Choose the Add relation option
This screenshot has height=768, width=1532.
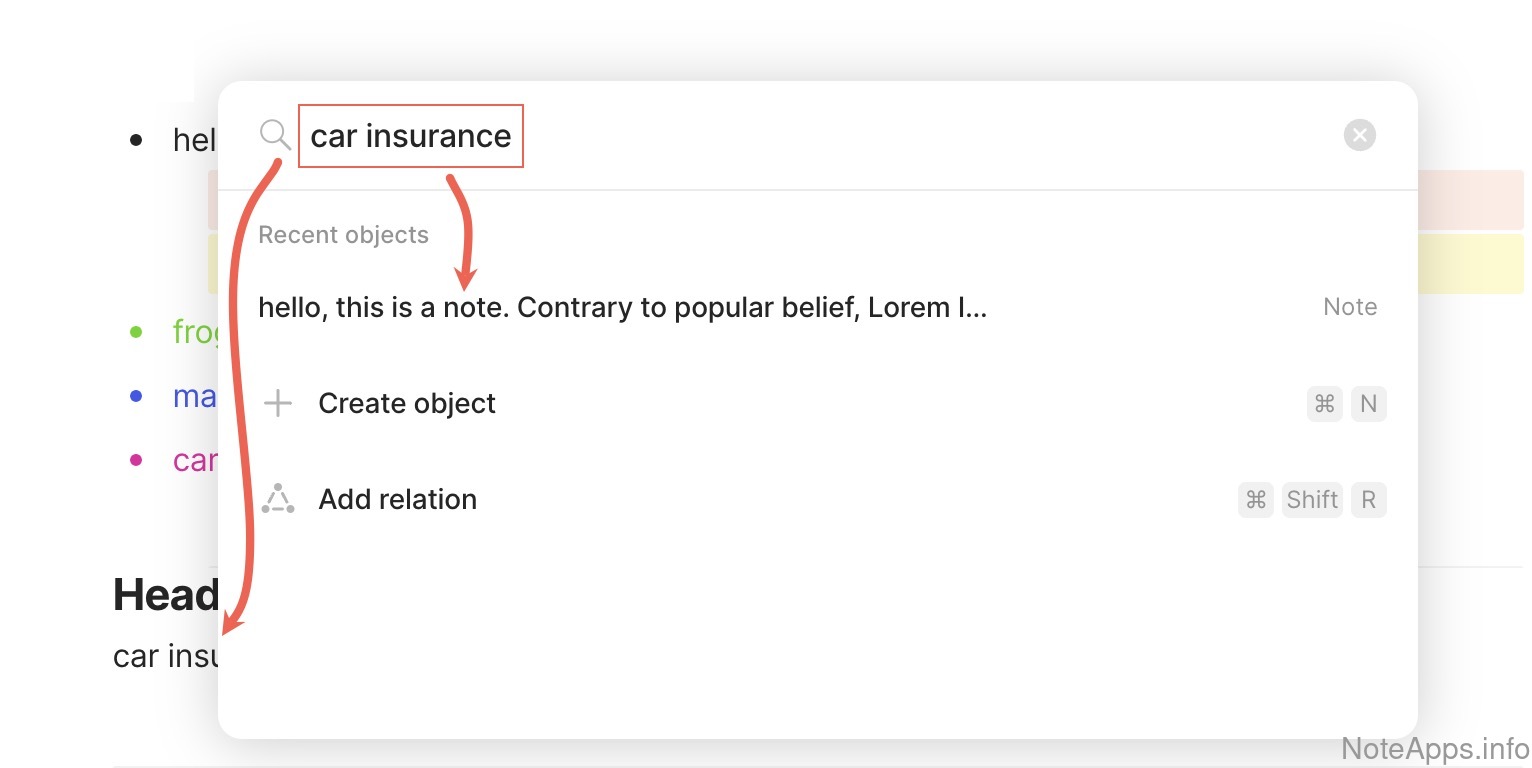click(x=397, y=499)
